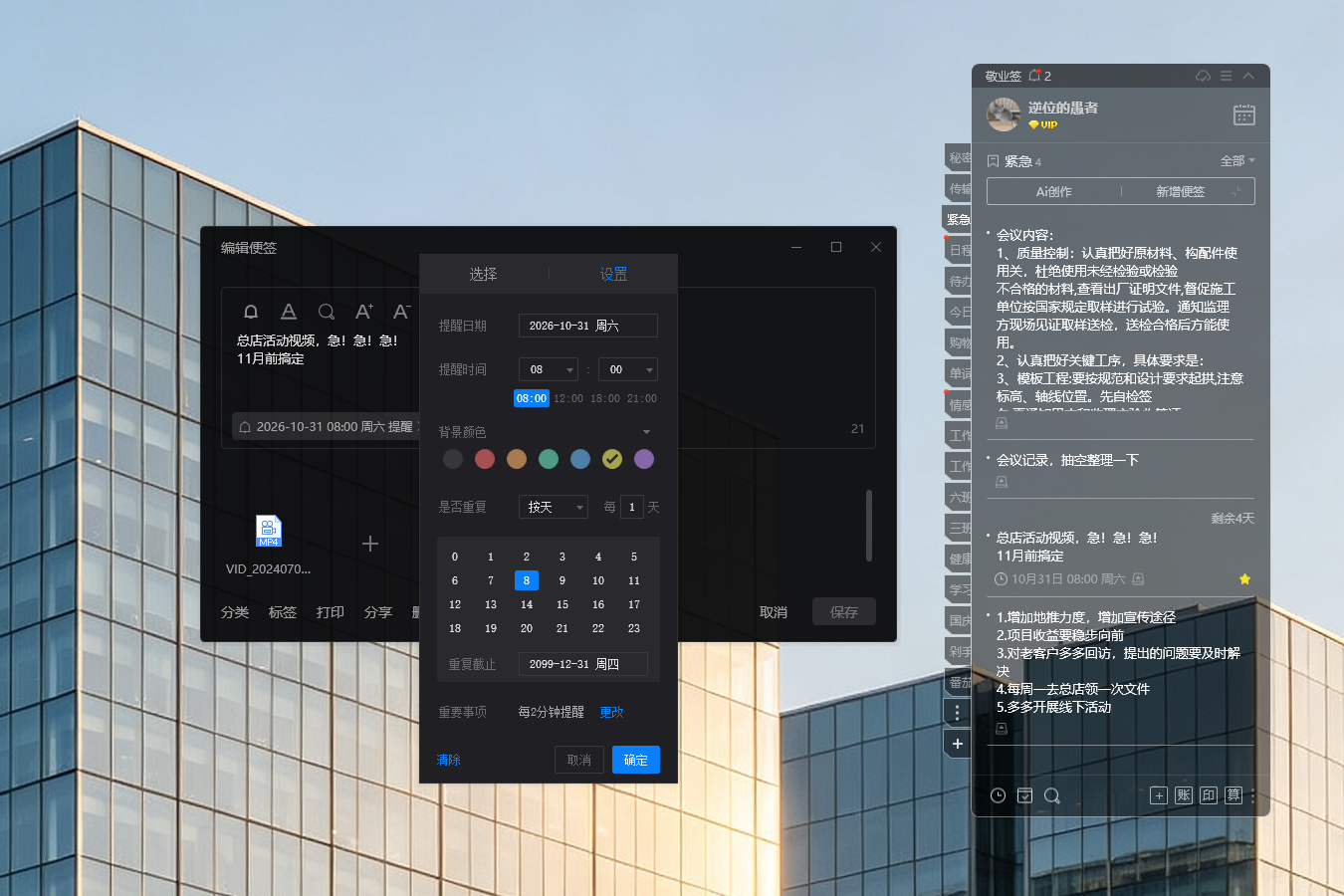Expand the 背景颜色 arrow
Screen dimensions: 1344x896
point(647,432)
